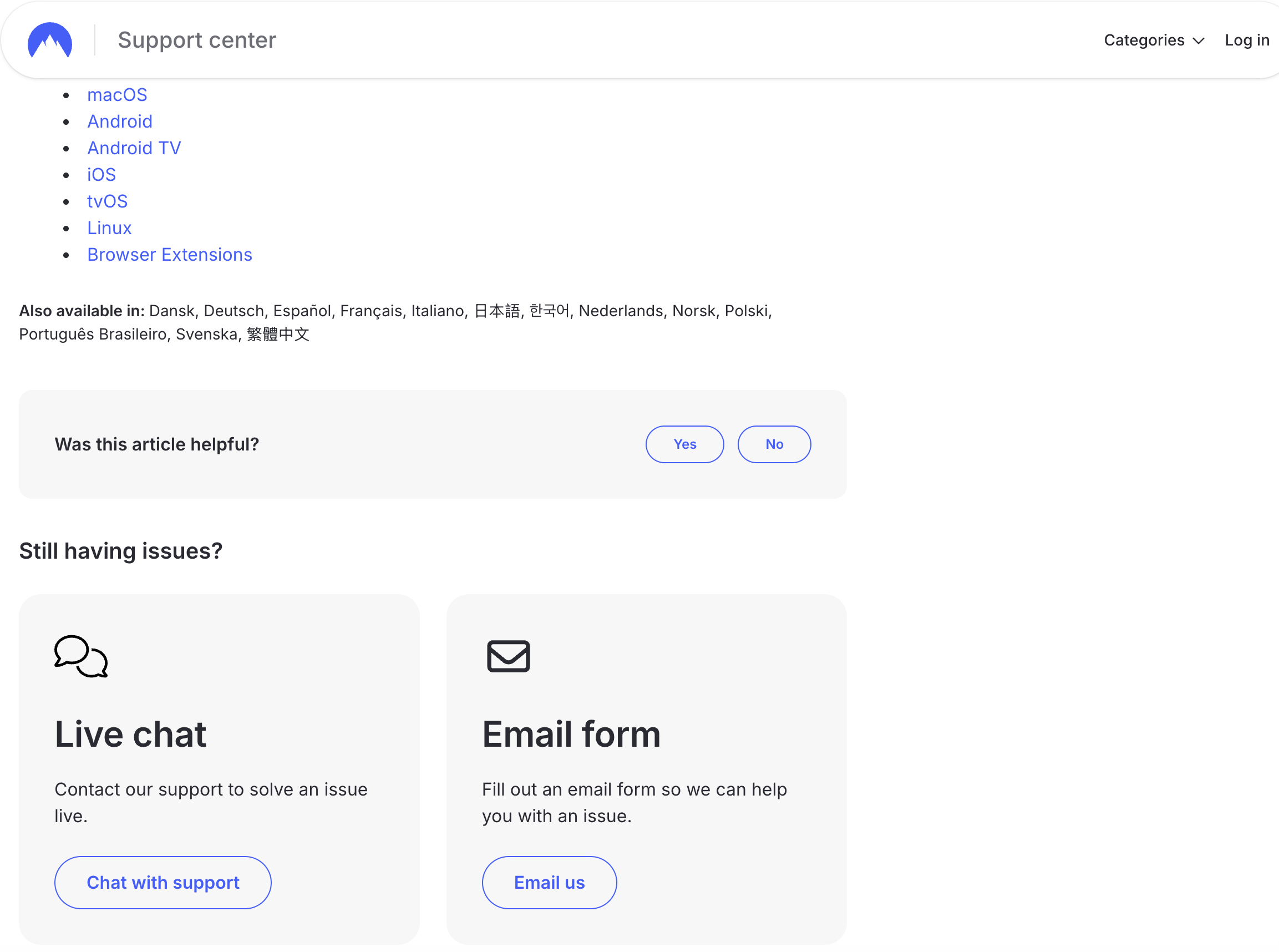The width and height of the screenshot is (1279, 952).
Task: Click the Categories menu item
Action: (1144, 40)
